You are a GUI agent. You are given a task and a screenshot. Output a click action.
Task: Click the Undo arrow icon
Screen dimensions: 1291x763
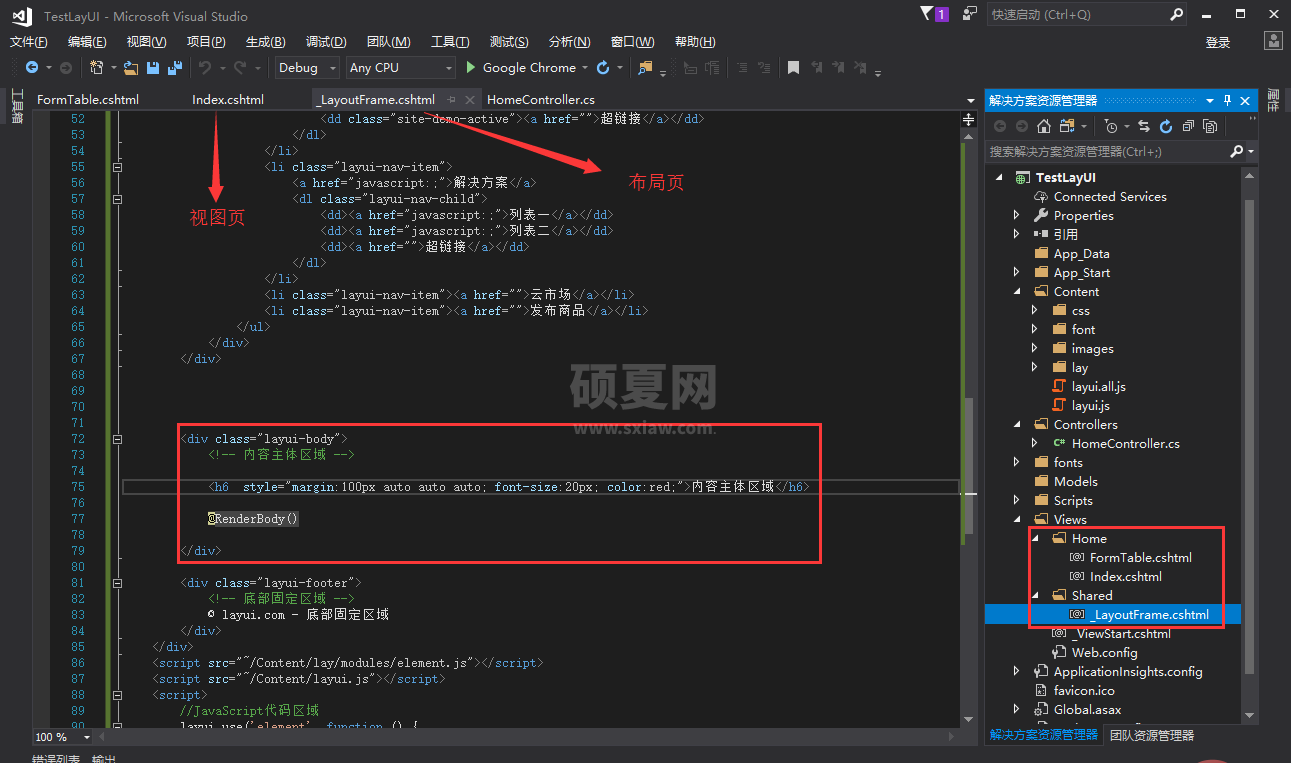point(204,68)
